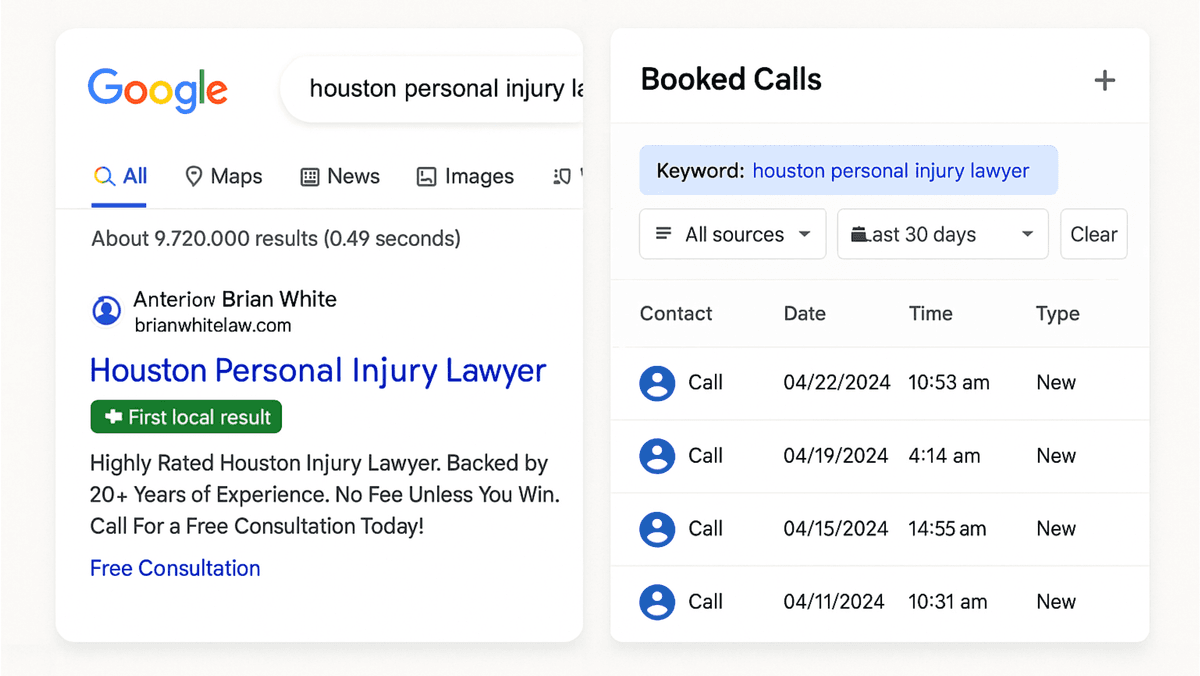The width and height of the screenshot is (1200, 676).
Task: Click the contact avatar on the 04/11/2024 call
Action: point(657,601)
